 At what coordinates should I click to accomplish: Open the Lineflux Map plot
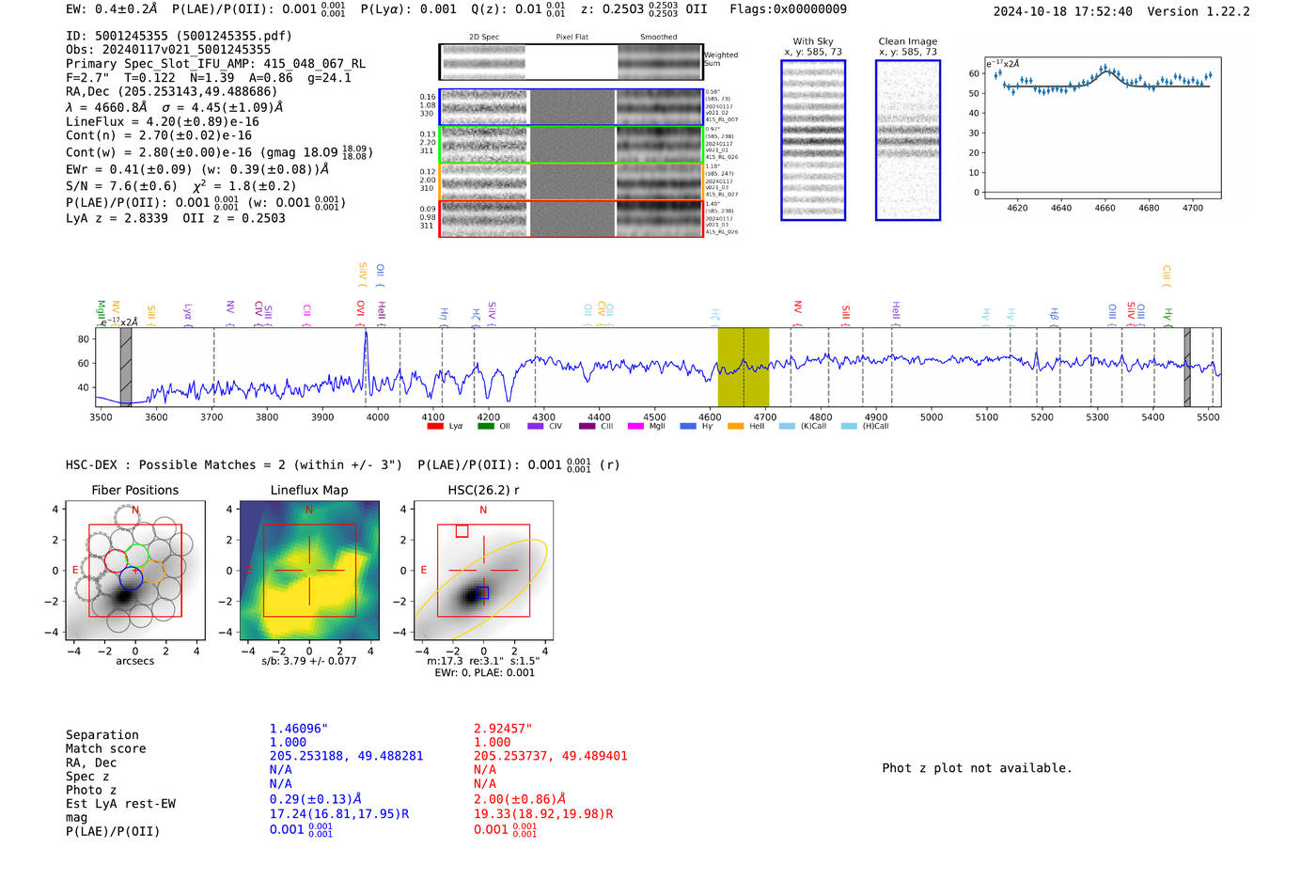click(309, 571)
